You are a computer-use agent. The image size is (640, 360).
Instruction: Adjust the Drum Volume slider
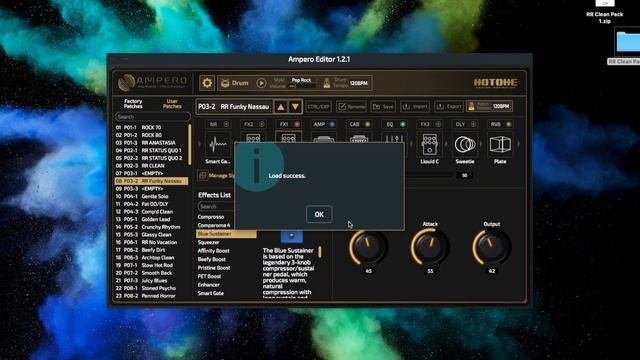coord(301,86)
